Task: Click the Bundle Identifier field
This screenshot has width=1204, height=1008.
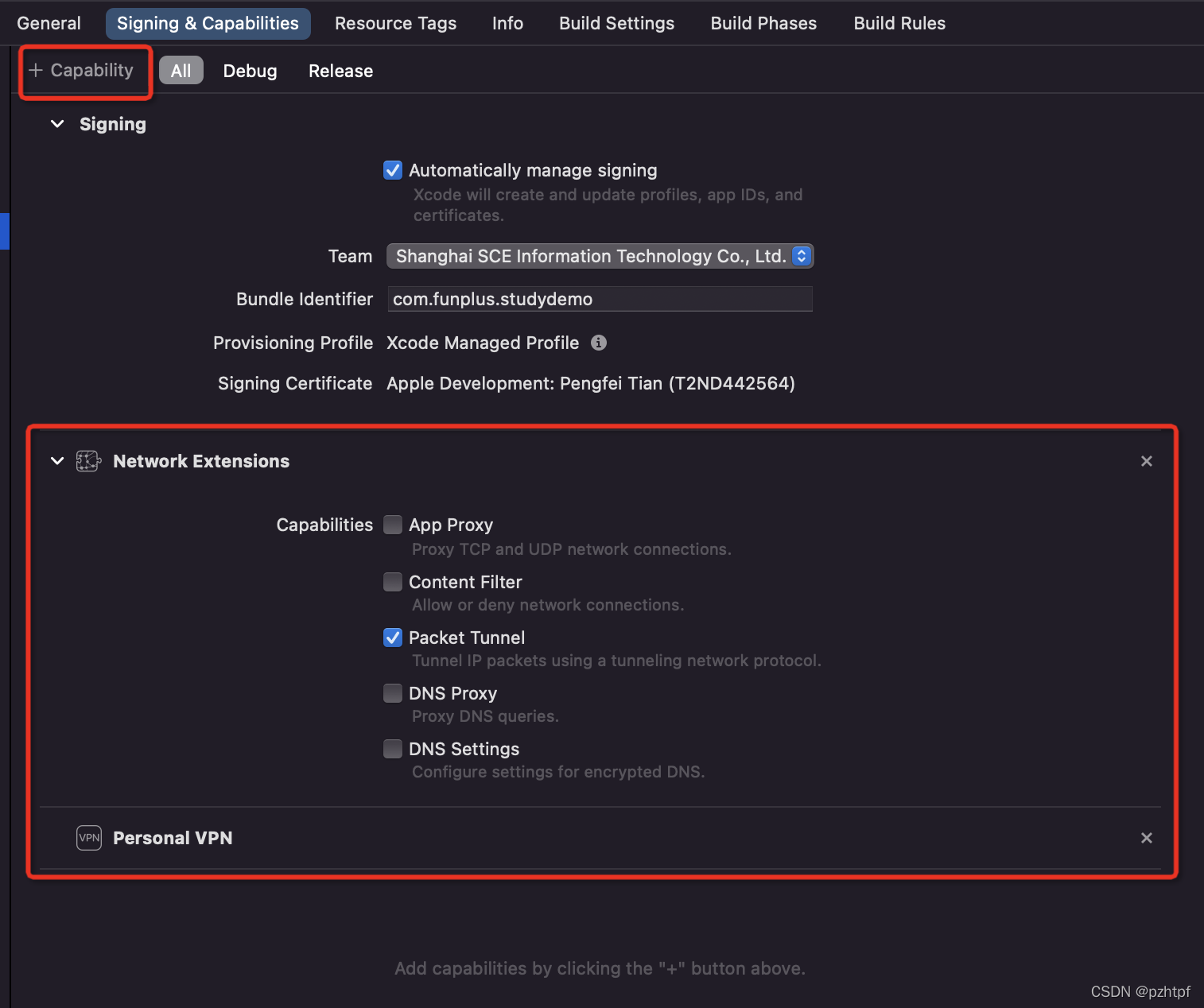Action: (x=600, y=299)
